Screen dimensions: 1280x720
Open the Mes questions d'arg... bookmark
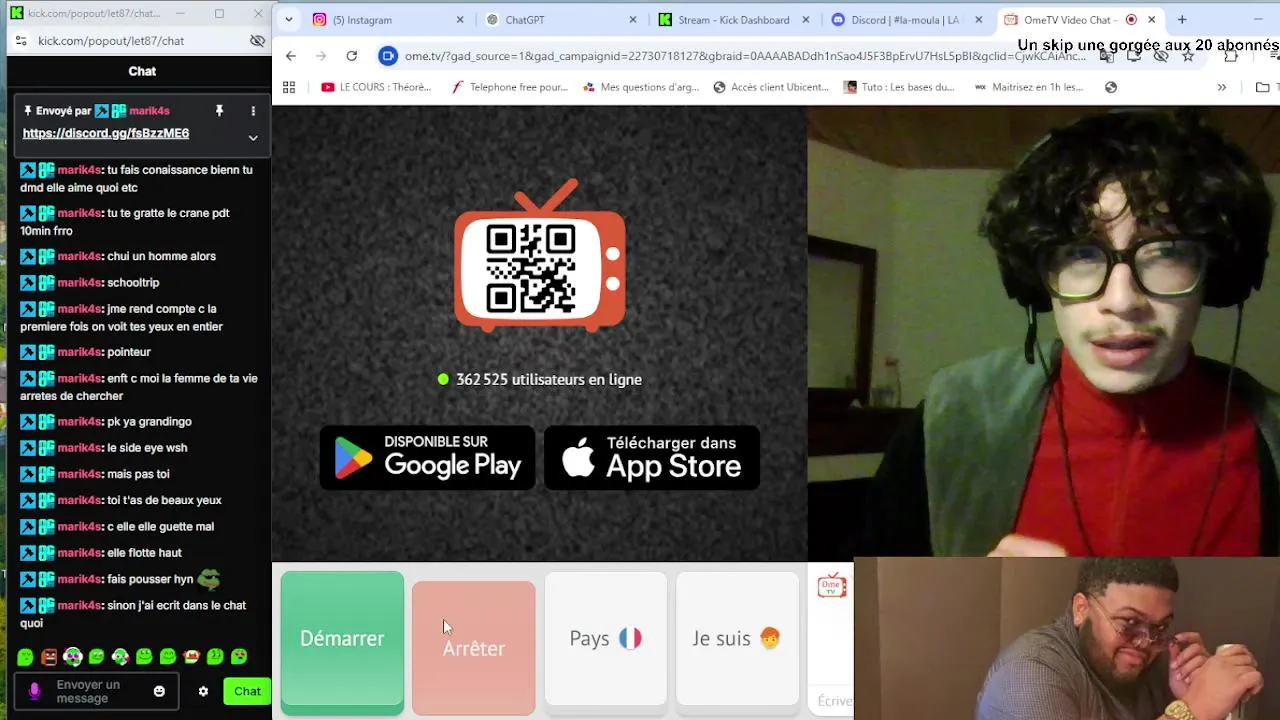[x=639, y=87]
